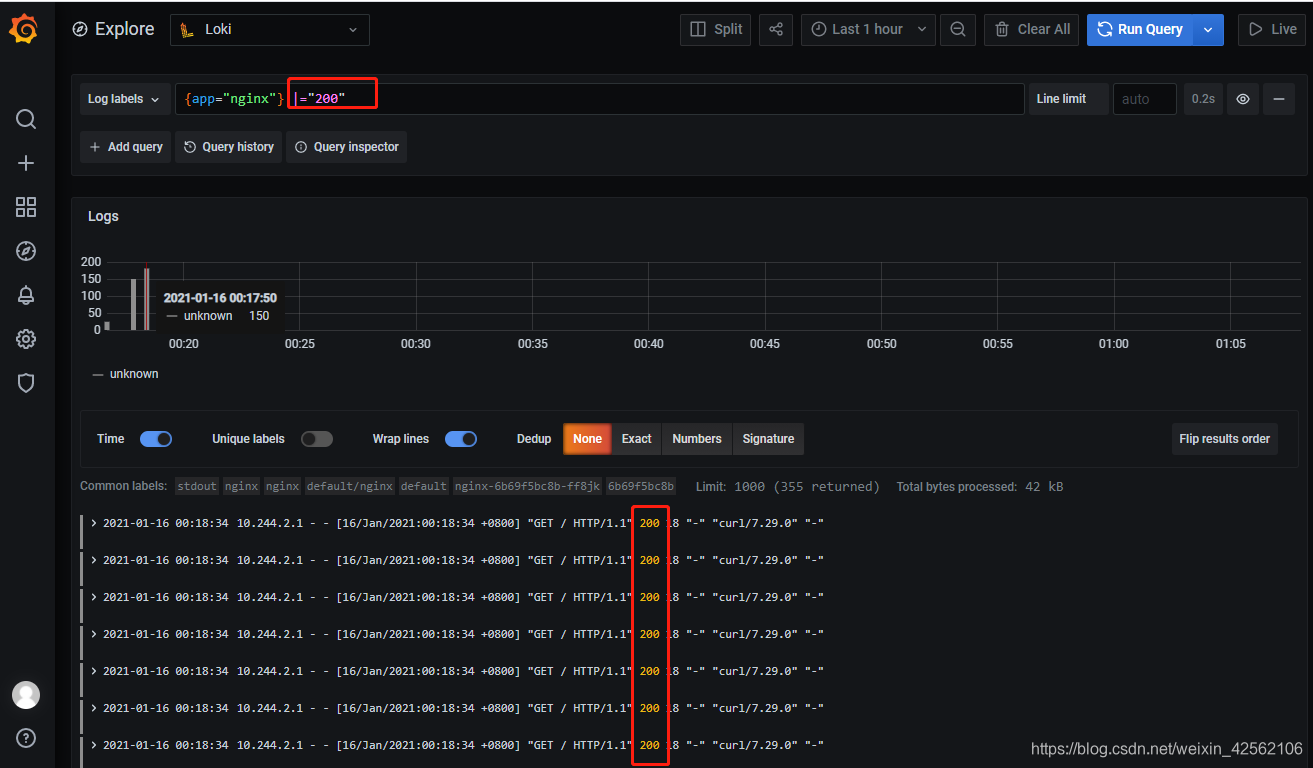Toggle the Time switch
The height and width of the screenshot is (768, 1313).
coord(156,439)
